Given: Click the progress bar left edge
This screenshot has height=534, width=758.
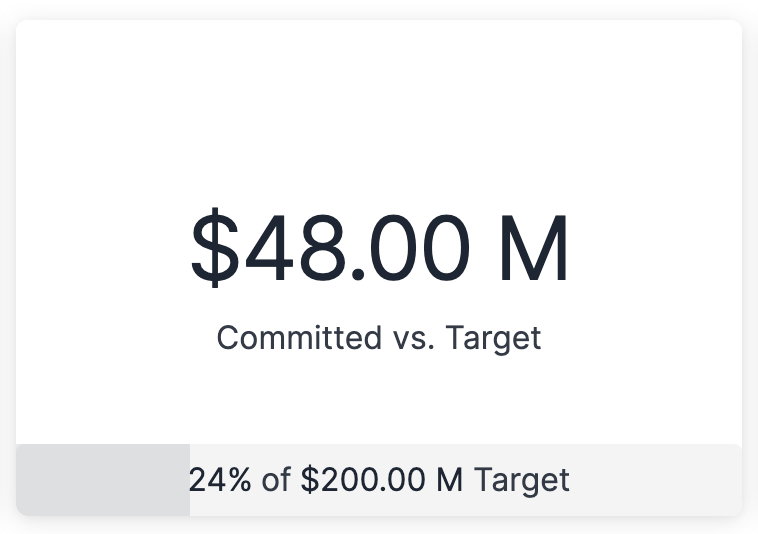Looking at the screenshot, I should pos(22,480).
